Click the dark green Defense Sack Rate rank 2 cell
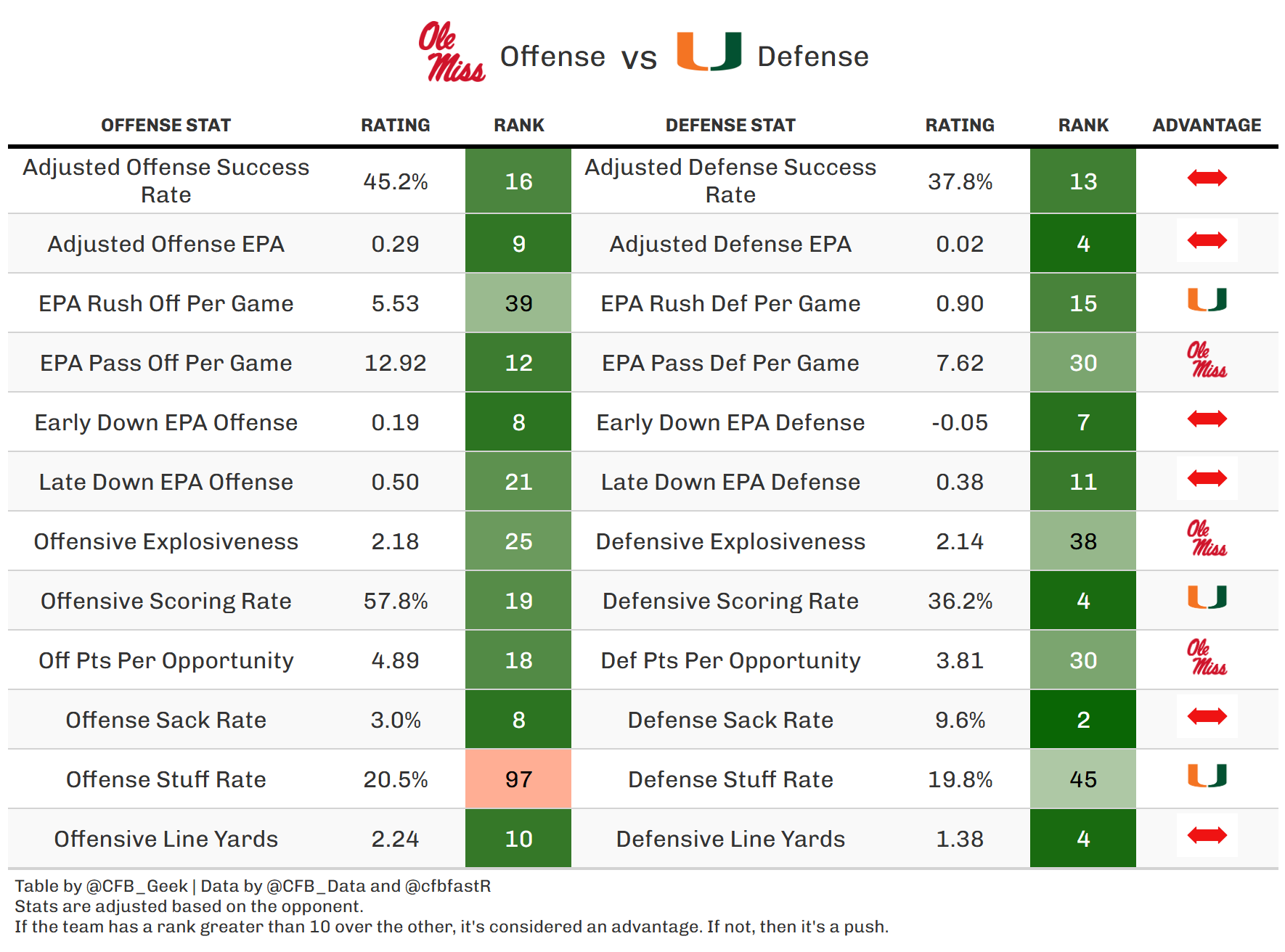This screenshot has width=1285, height=952. click(1082, 720)
